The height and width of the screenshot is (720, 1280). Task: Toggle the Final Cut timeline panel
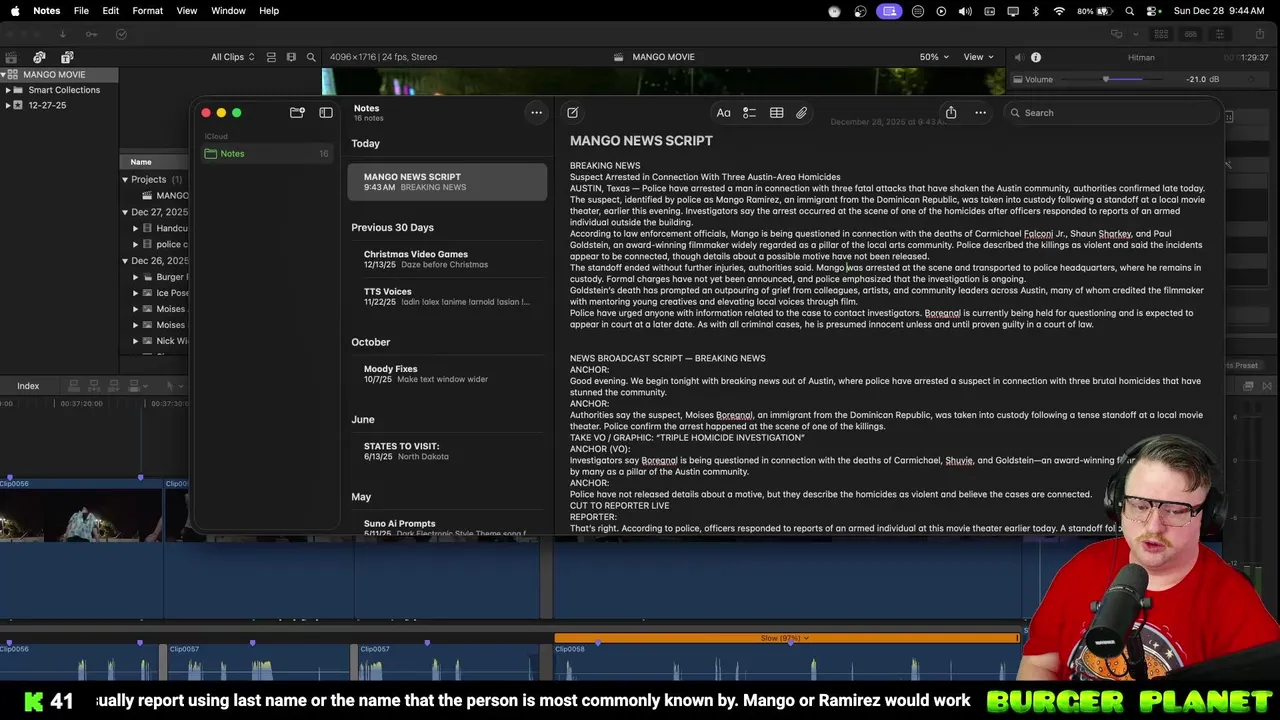tap(1190, 34)
